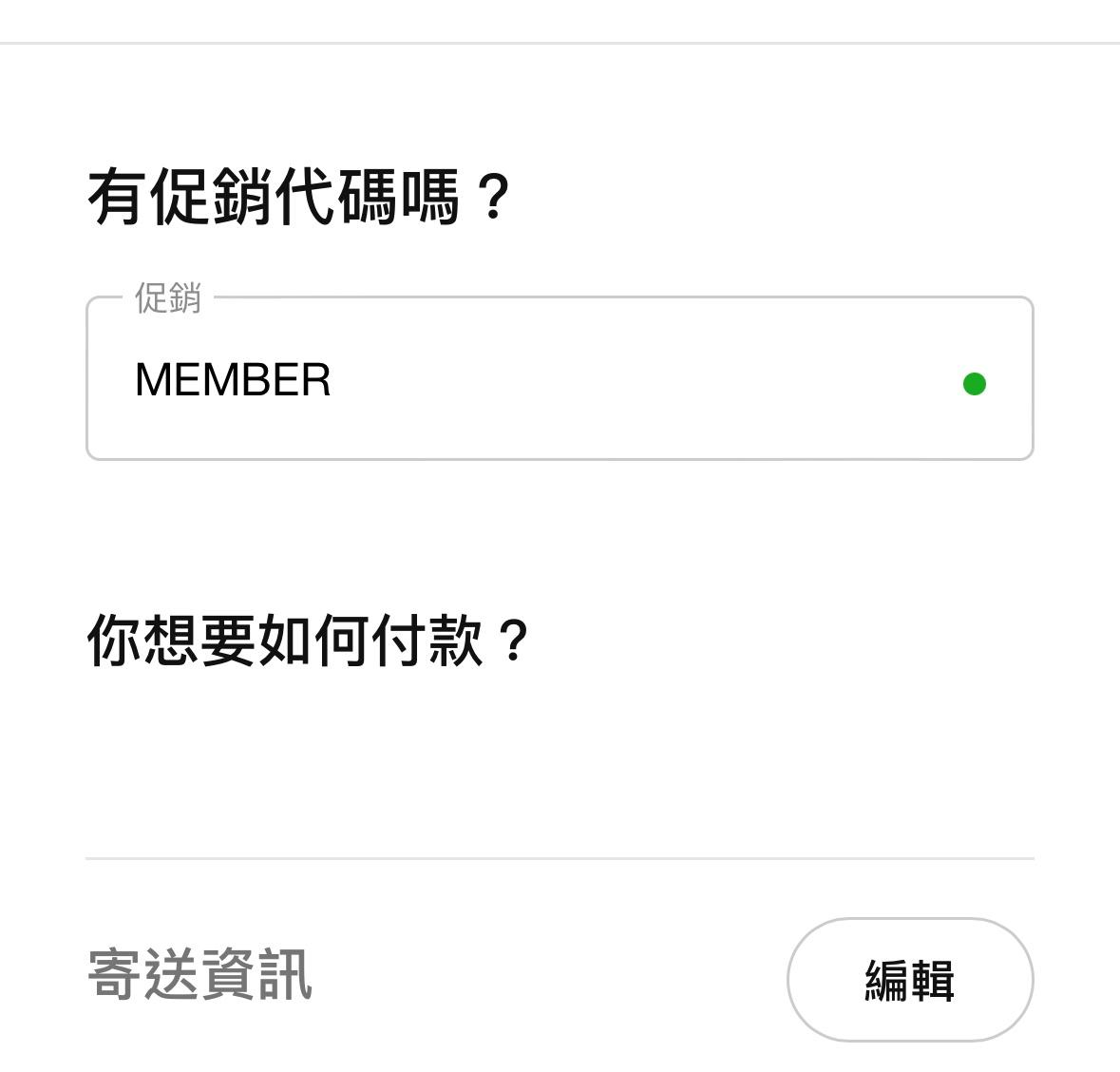
Task: Place cursor after MEMBER promo code
Action: coord(334,380)
